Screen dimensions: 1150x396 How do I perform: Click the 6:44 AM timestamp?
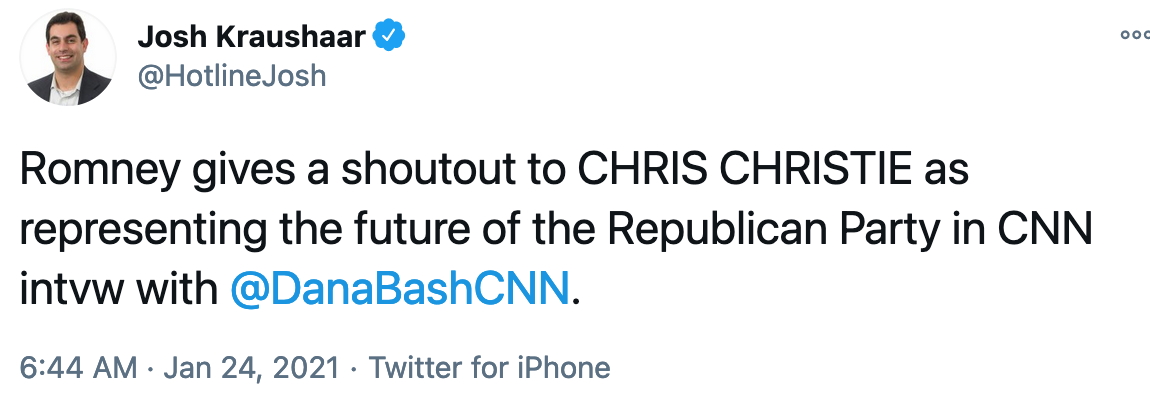point(78,367)
